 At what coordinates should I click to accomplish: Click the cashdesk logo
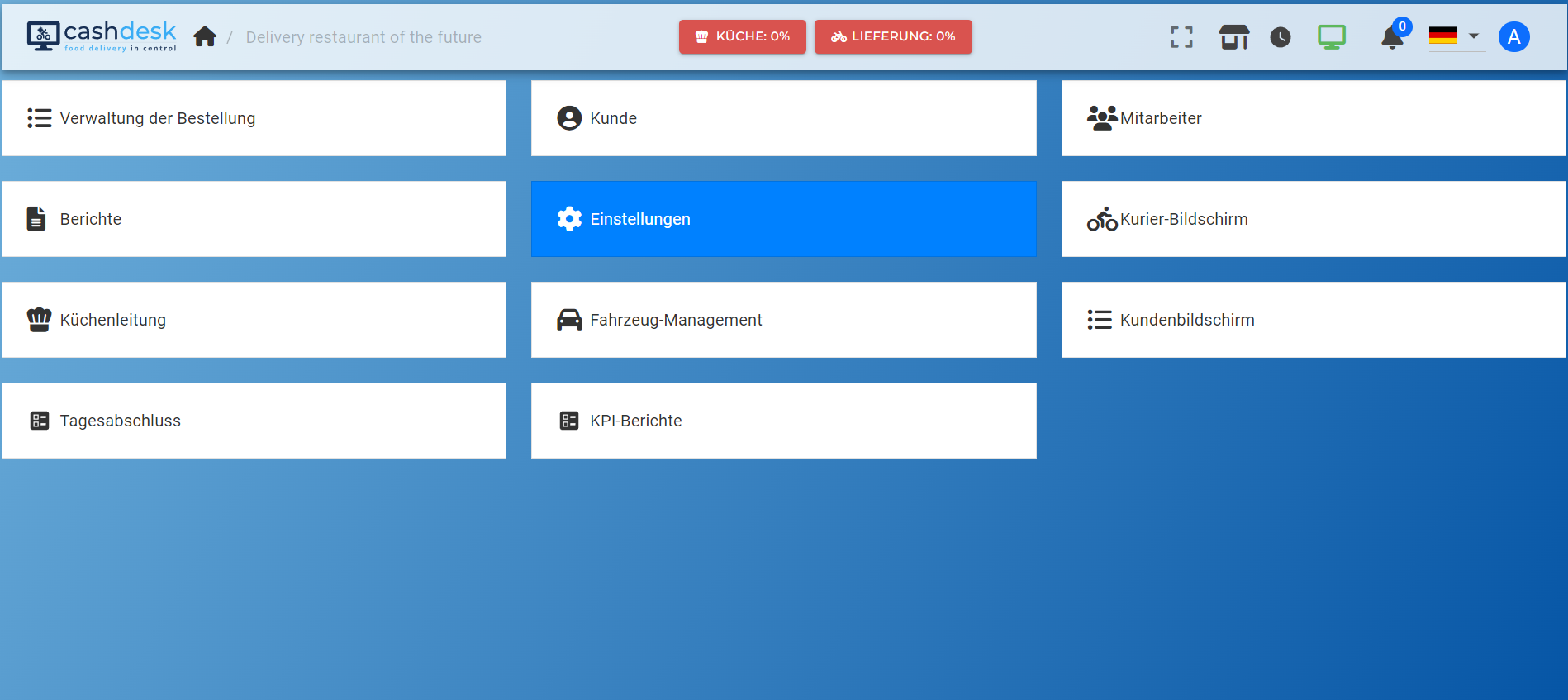[102, 36]
